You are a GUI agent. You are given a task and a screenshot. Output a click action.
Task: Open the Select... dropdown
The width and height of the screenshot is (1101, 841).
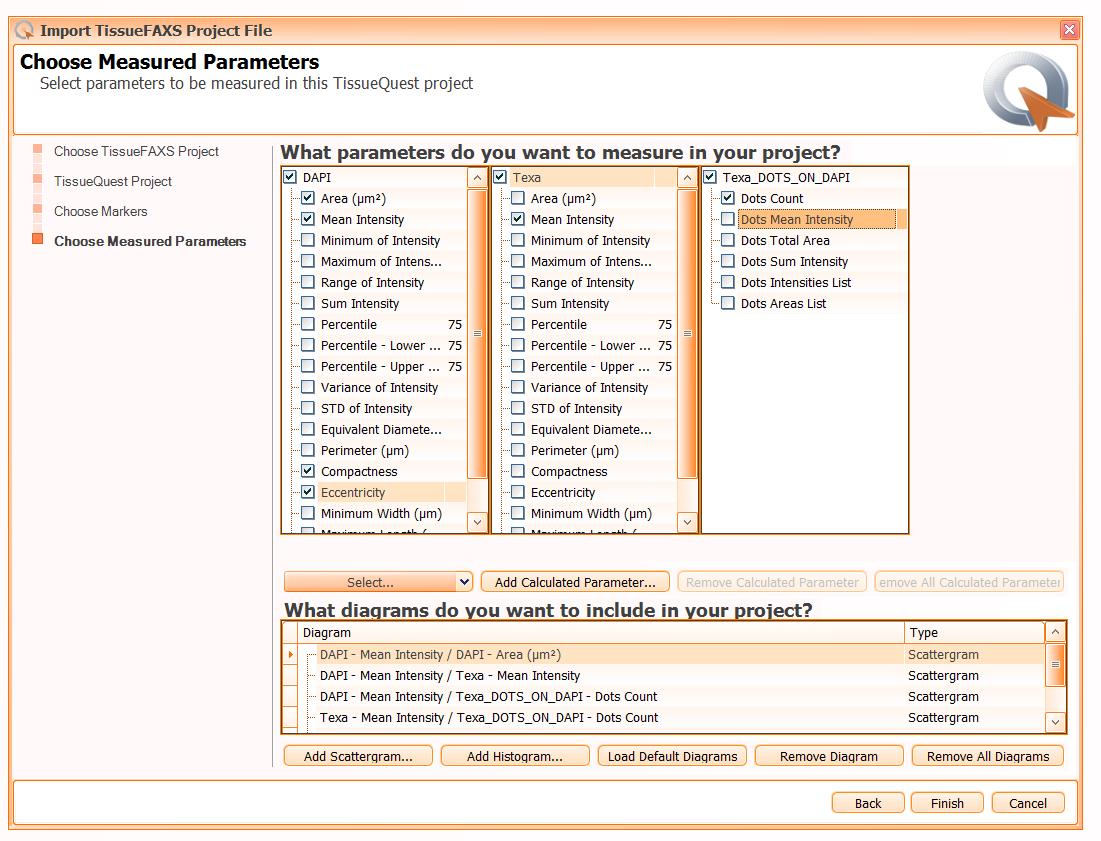378,582
